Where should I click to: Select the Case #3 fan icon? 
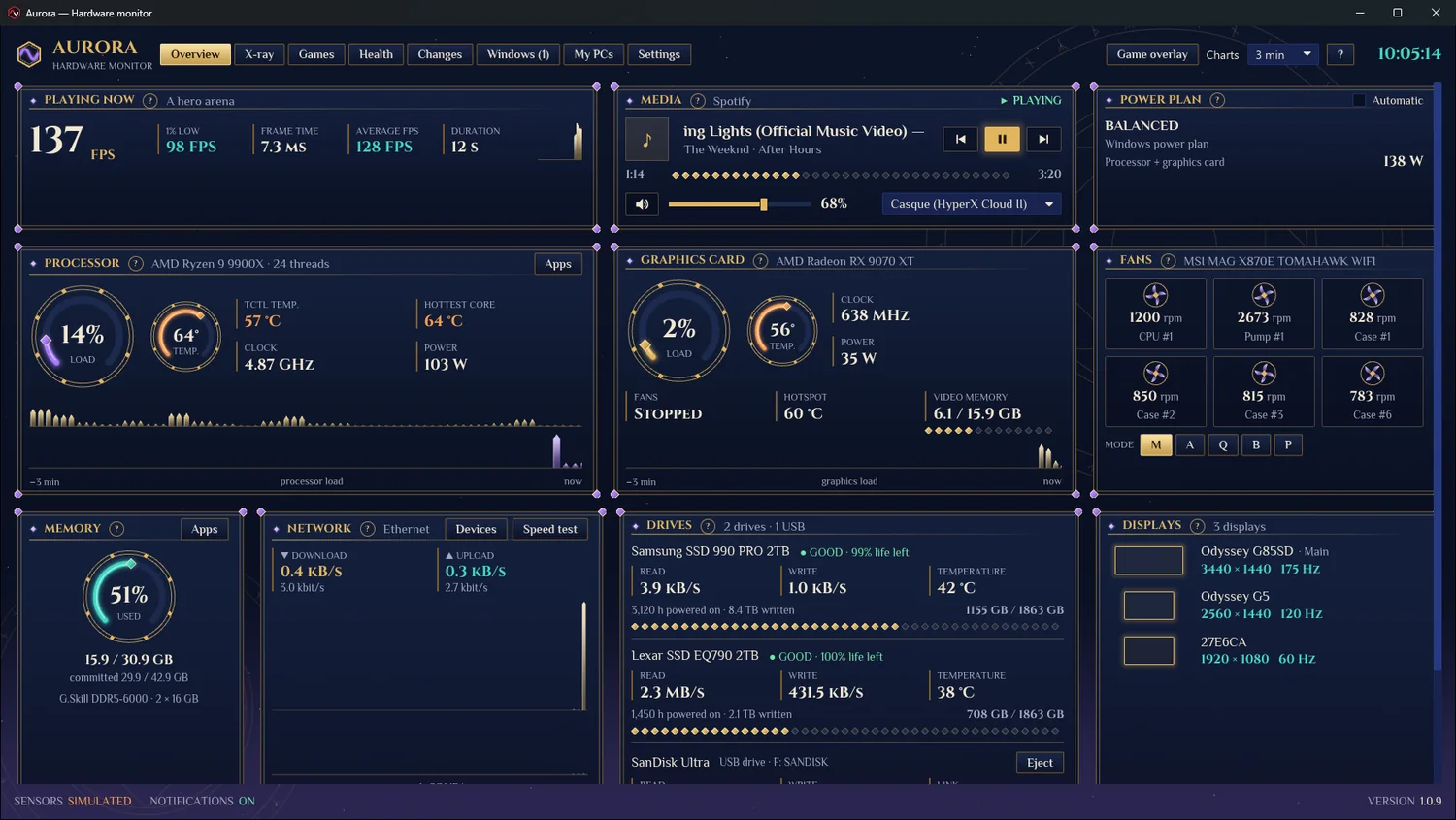[x=1263, y=373]
